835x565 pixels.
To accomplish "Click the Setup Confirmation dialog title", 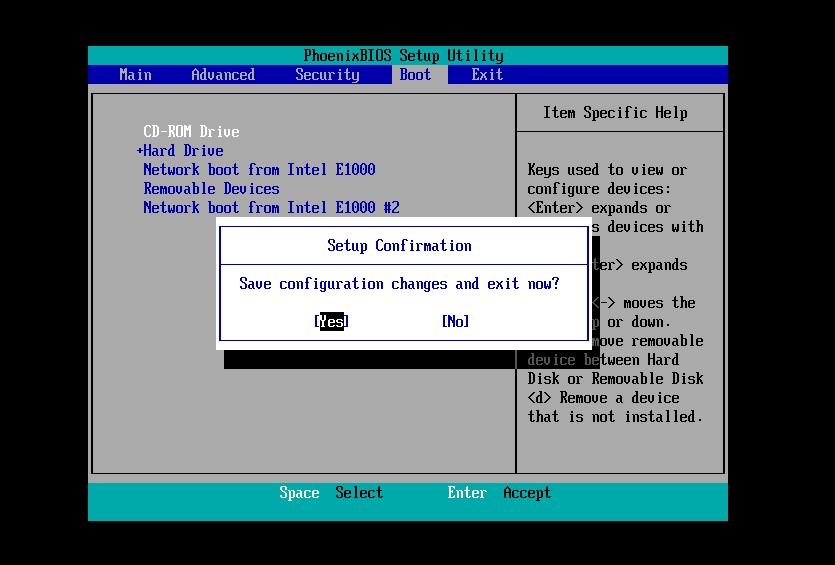I will (x=399, y=245).
